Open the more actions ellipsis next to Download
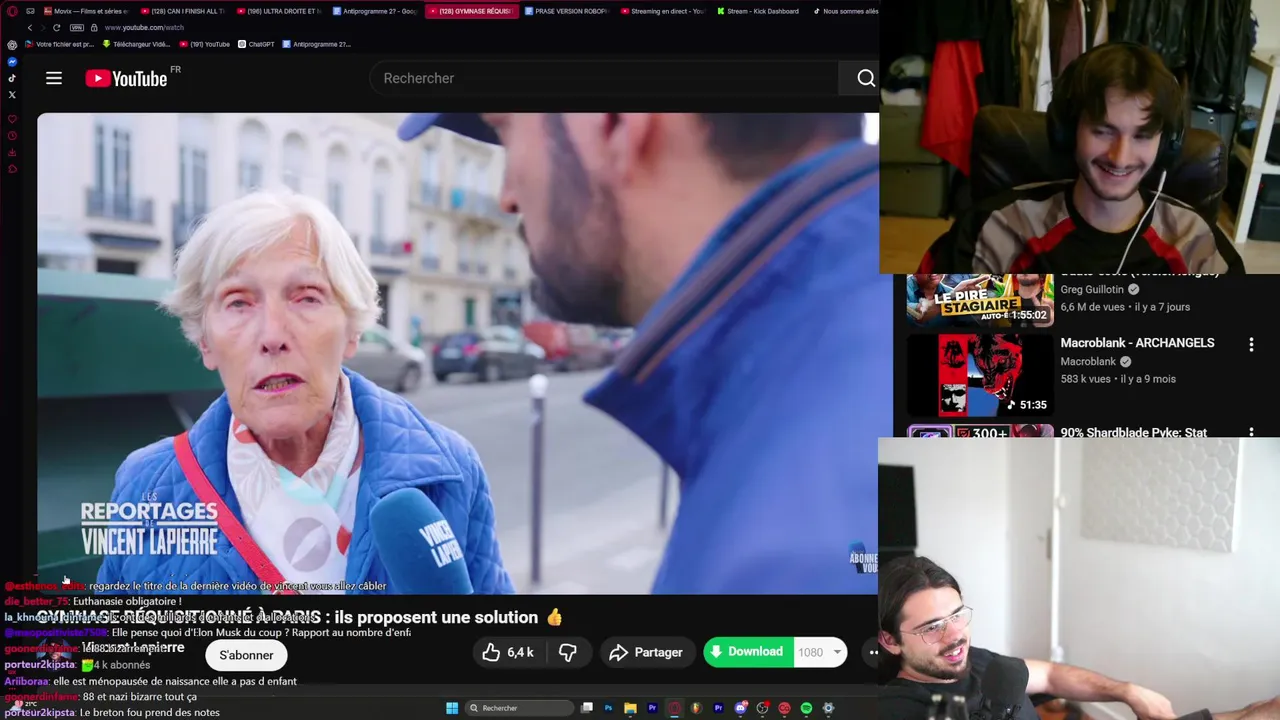 point(872,652)
